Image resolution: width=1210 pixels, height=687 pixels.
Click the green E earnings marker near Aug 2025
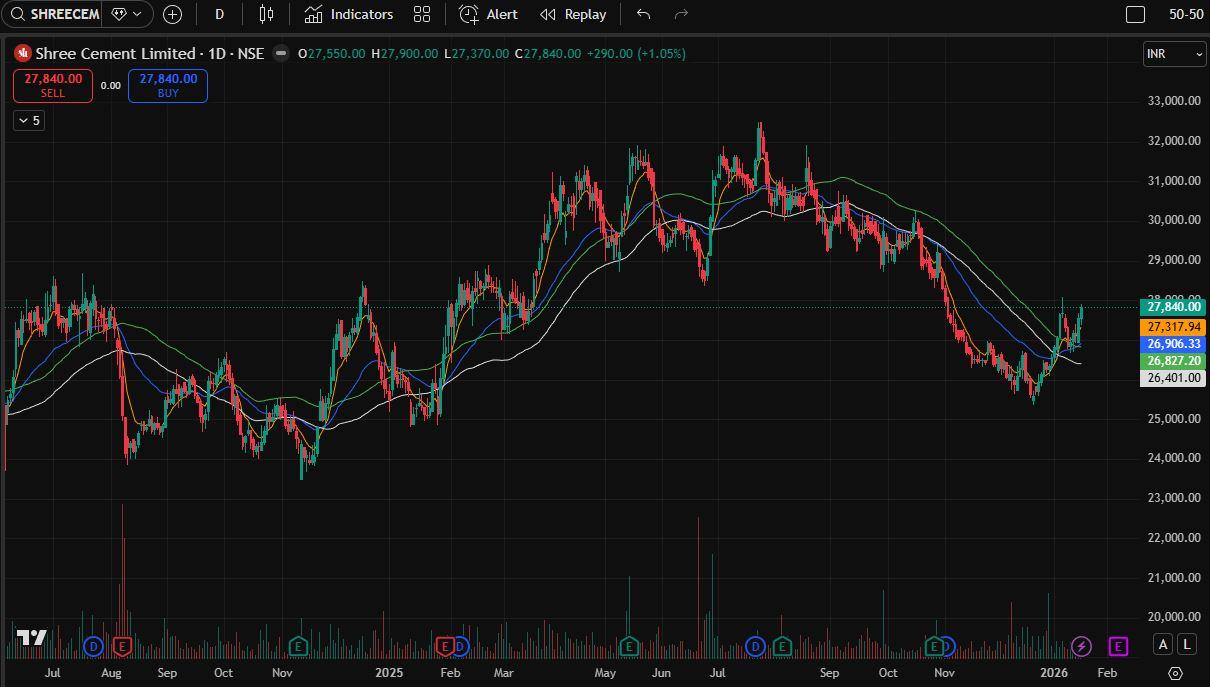pyautogui.click(x=782, y=646)
